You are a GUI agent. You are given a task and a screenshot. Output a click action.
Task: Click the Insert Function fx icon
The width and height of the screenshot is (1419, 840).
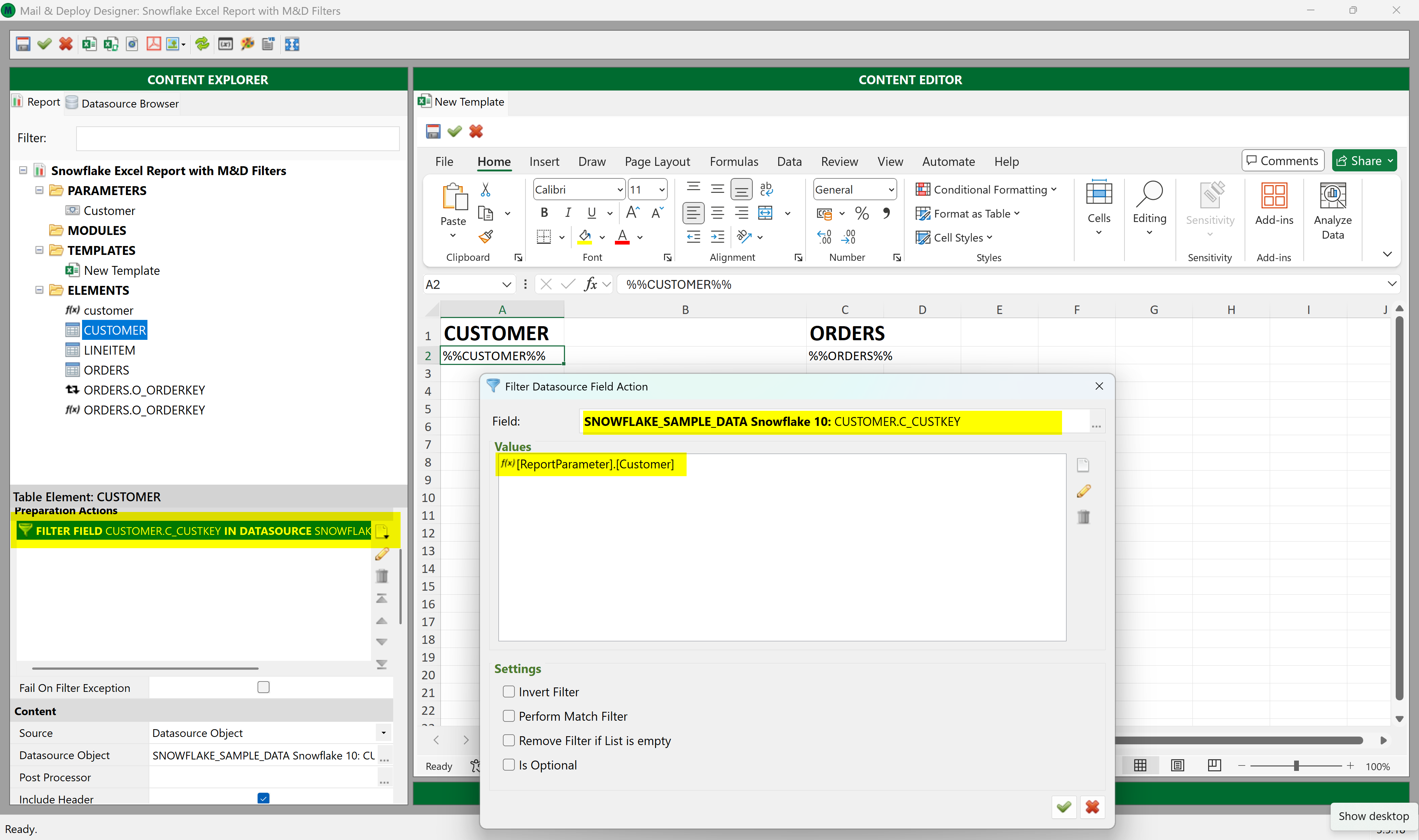click(591, 284)
